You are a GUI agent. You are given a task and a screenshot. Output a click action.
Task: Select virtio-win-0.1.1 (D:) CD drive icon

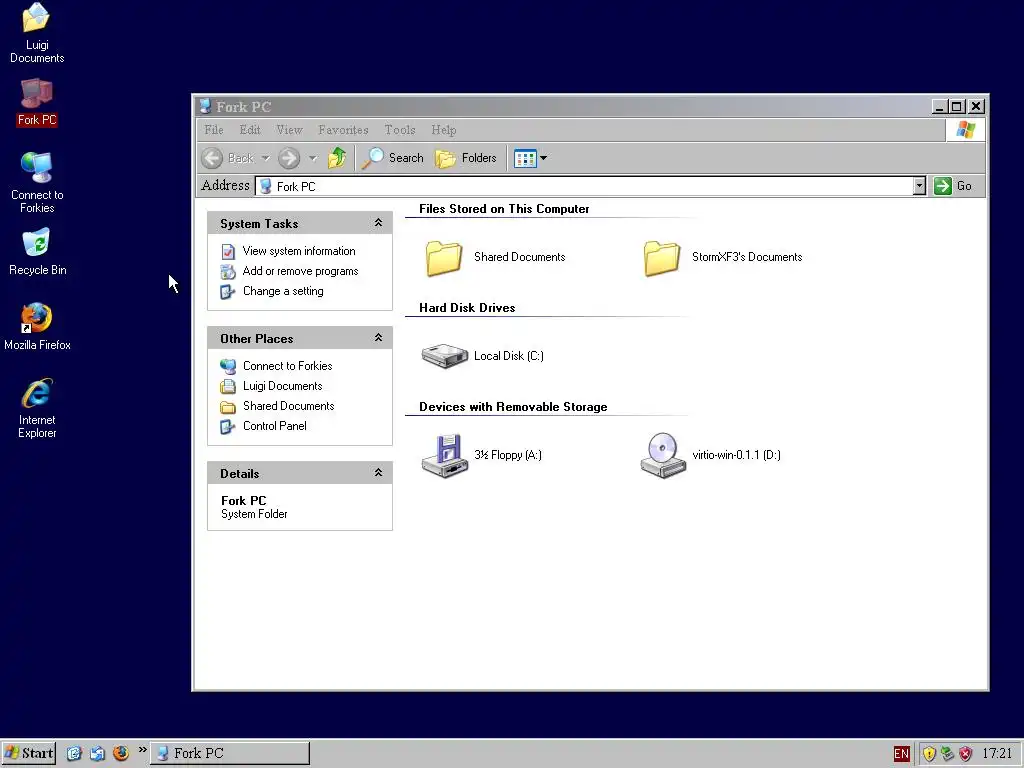tap(662, 455)
